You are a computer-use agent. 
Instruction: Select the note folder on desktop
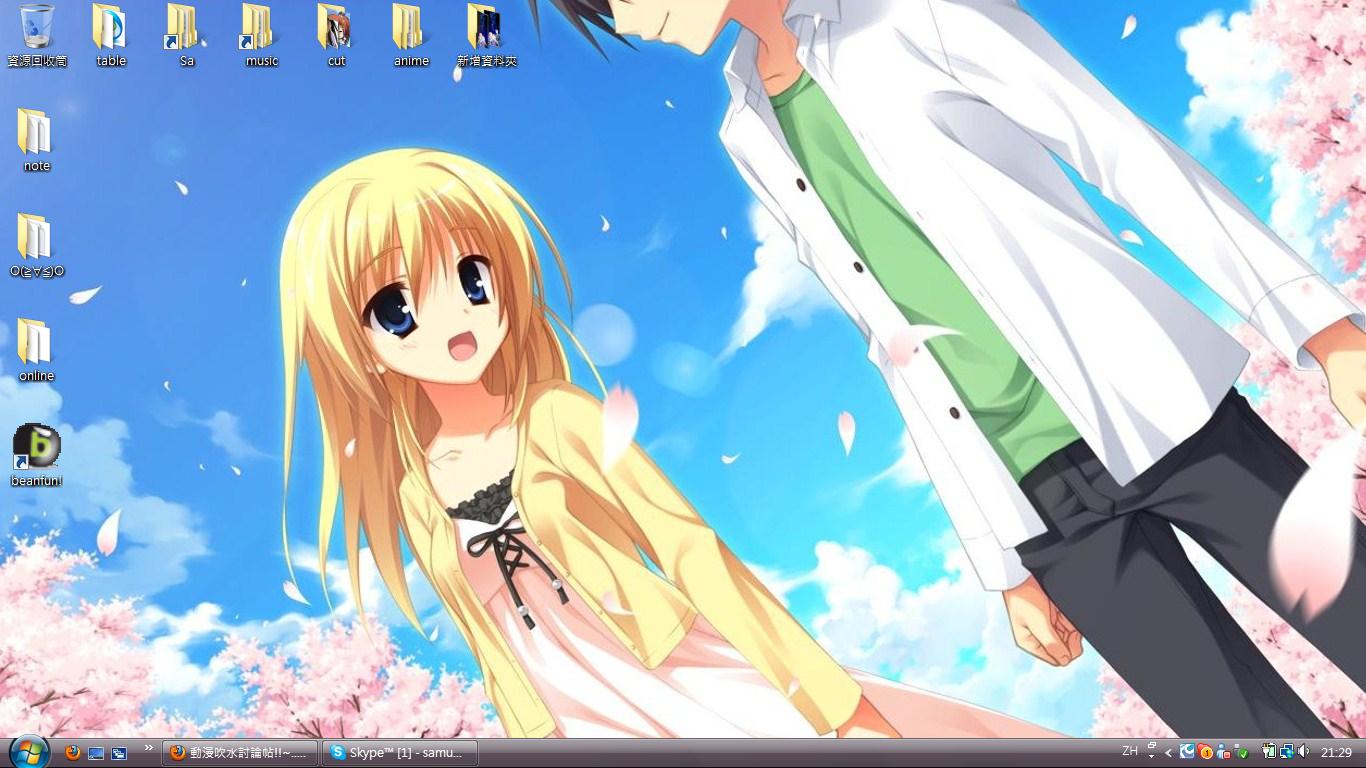pos(36,134)
